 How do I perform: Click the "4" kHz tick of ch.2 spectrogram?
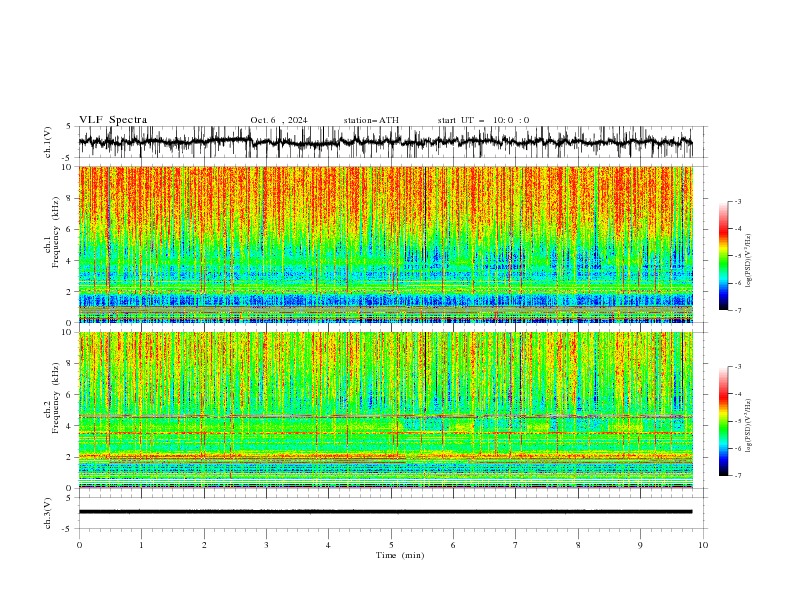[70, 426]
